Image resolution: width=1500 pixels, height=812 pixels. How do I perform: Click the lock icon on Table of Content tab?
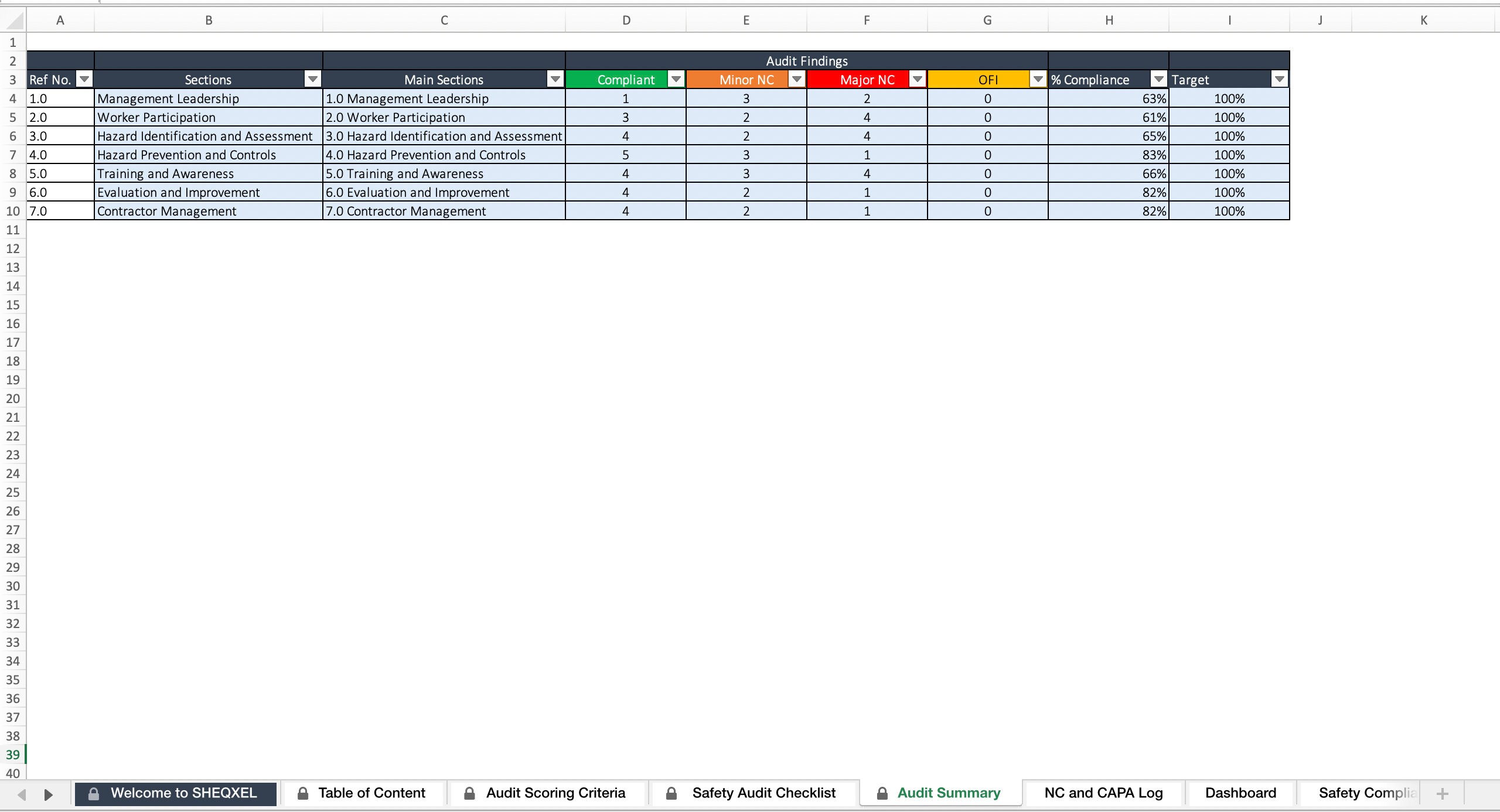coord(304,793)
